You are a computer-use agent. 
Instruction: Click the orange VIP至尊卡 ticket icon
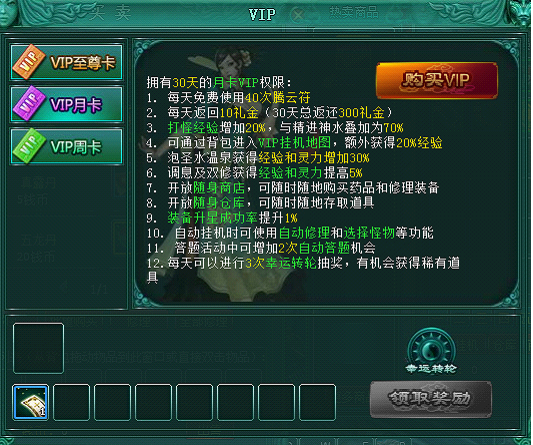pos(29,62)
